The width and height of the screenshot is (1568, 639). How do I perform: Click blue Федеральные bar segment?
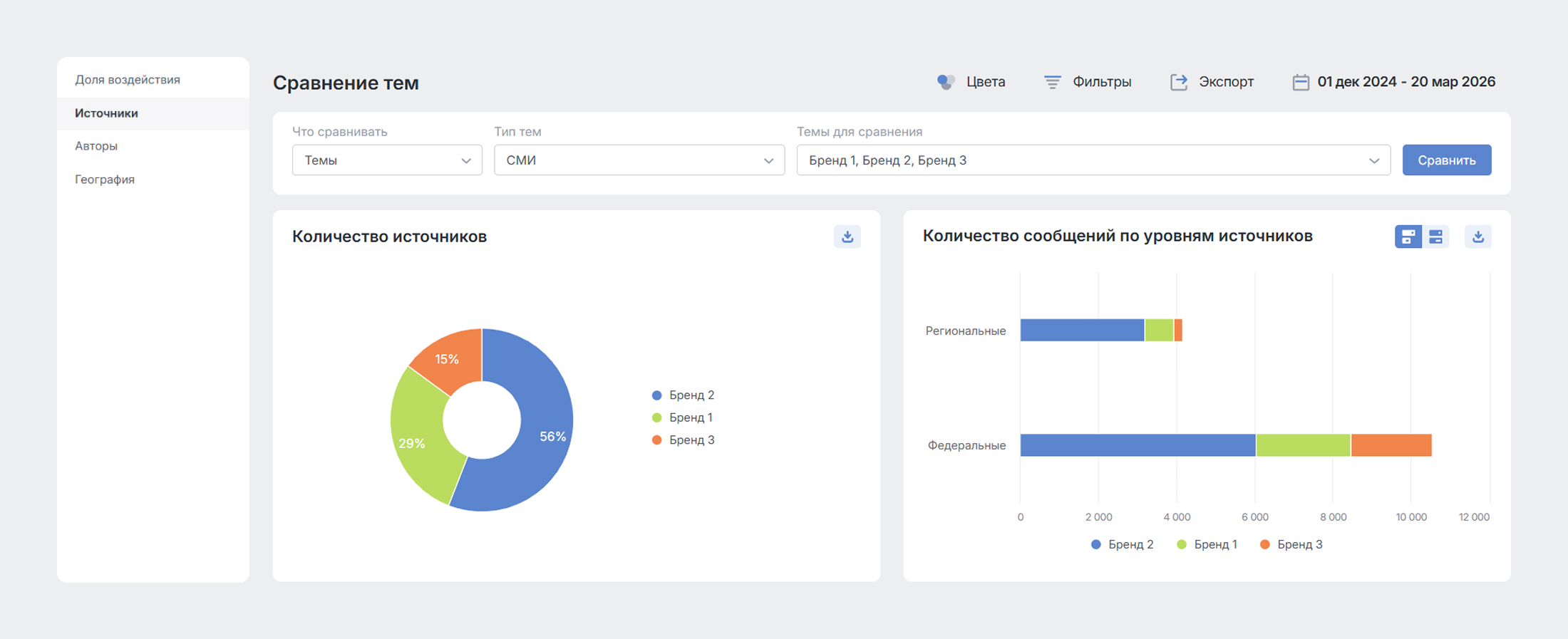click(1138, 445)
